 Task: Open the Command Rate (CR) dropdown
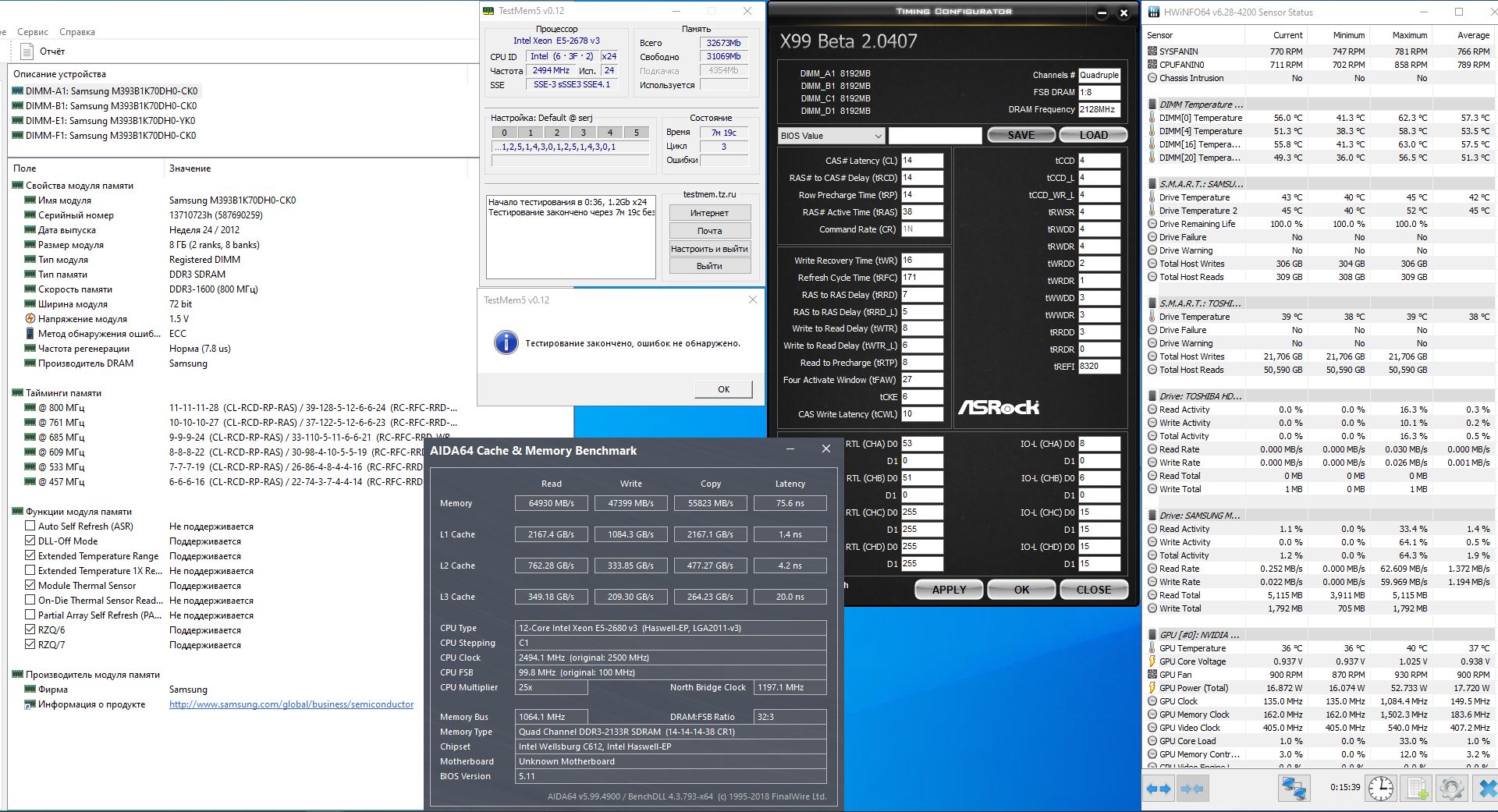[x=922, y=229]
